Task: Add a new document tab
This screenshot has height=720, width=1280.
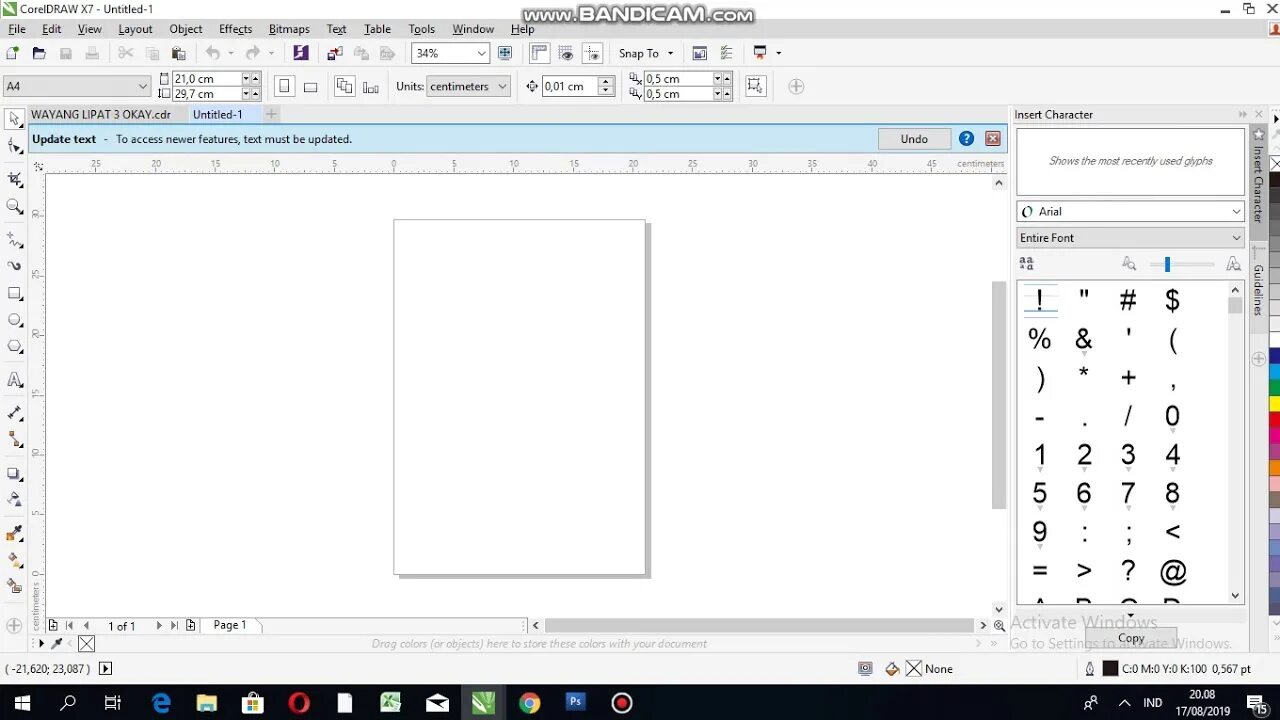Action: pyautogui.click(x=271, y=114)
